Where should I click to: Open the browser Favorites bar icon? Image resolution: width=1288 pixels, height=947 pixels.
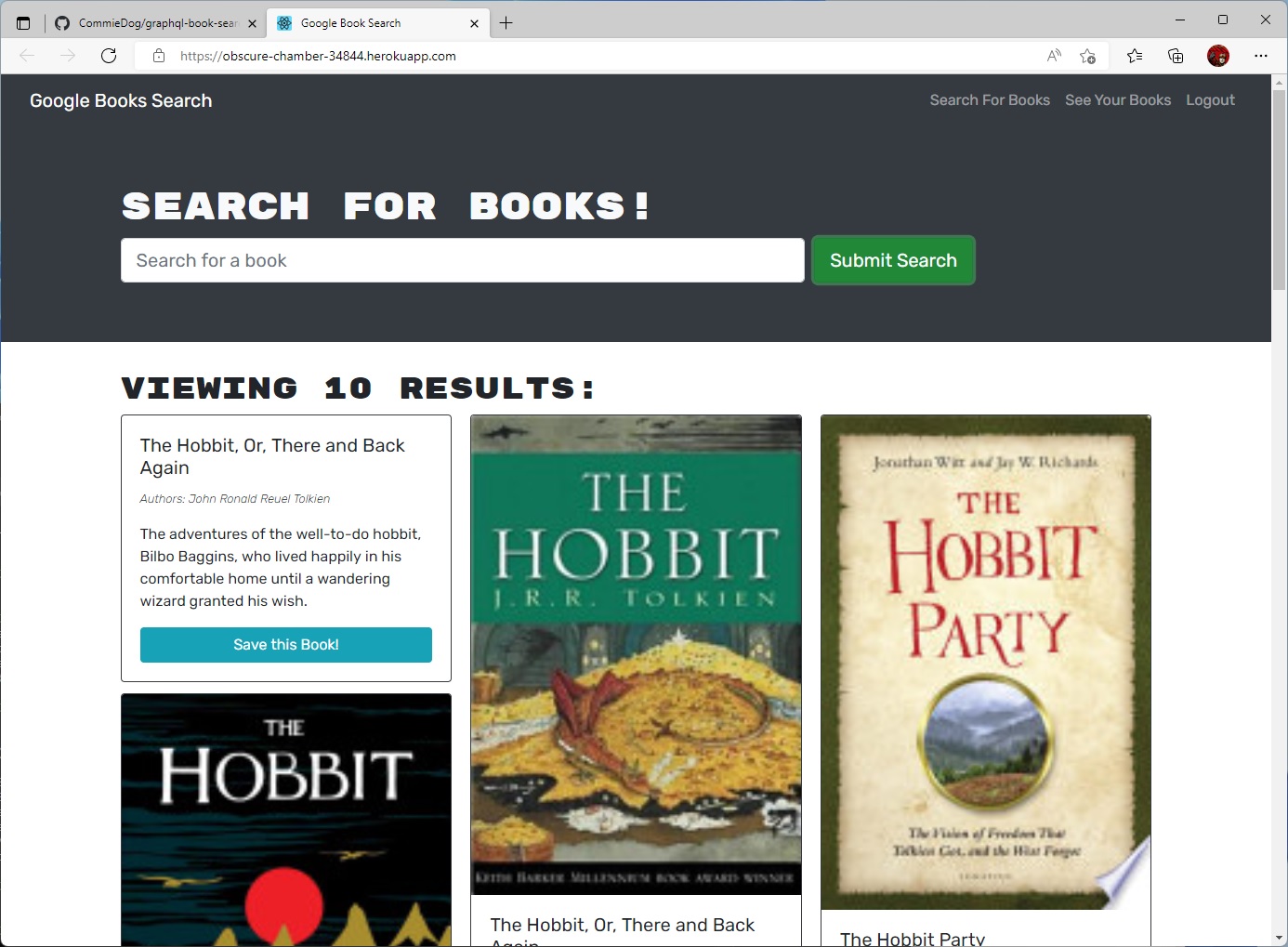click(1134, 56)
